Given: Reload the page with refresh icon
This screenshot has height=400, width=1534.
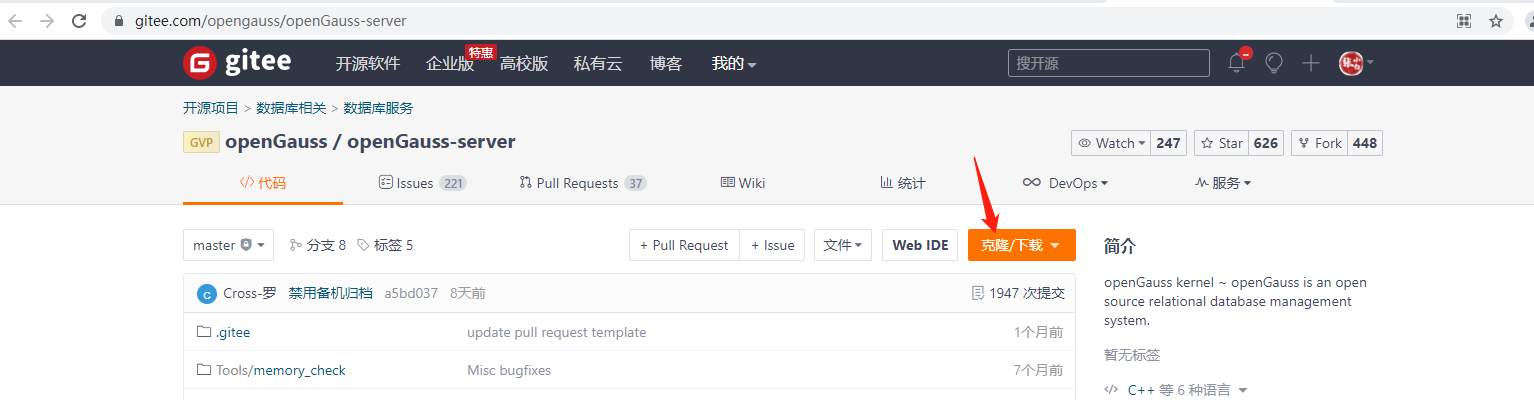Looking at the screenshot, I should 78,20.
